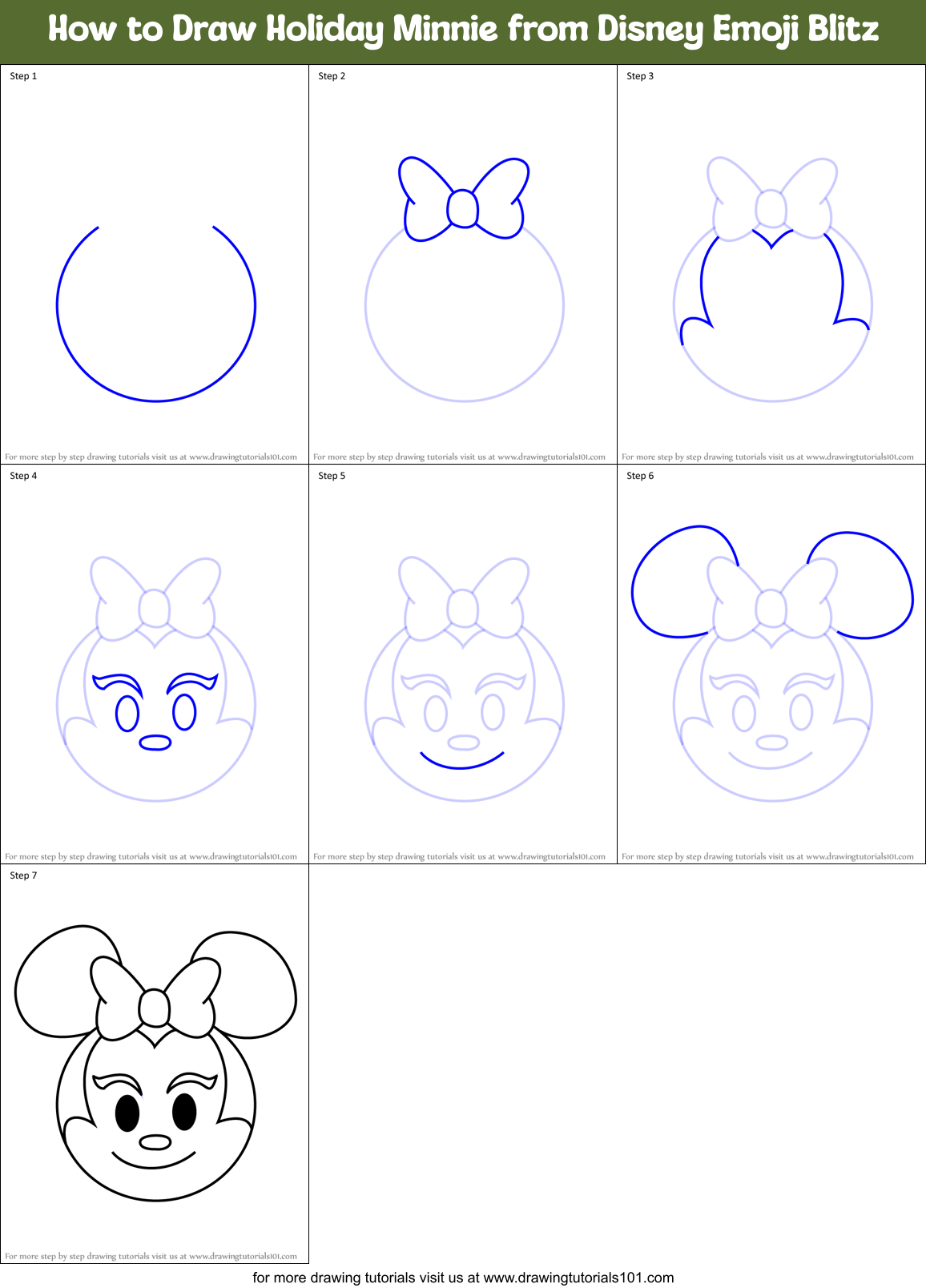926x1288 pixels.
Task: Open Step 2 drawing with blue bow
Action: (465, 279)
